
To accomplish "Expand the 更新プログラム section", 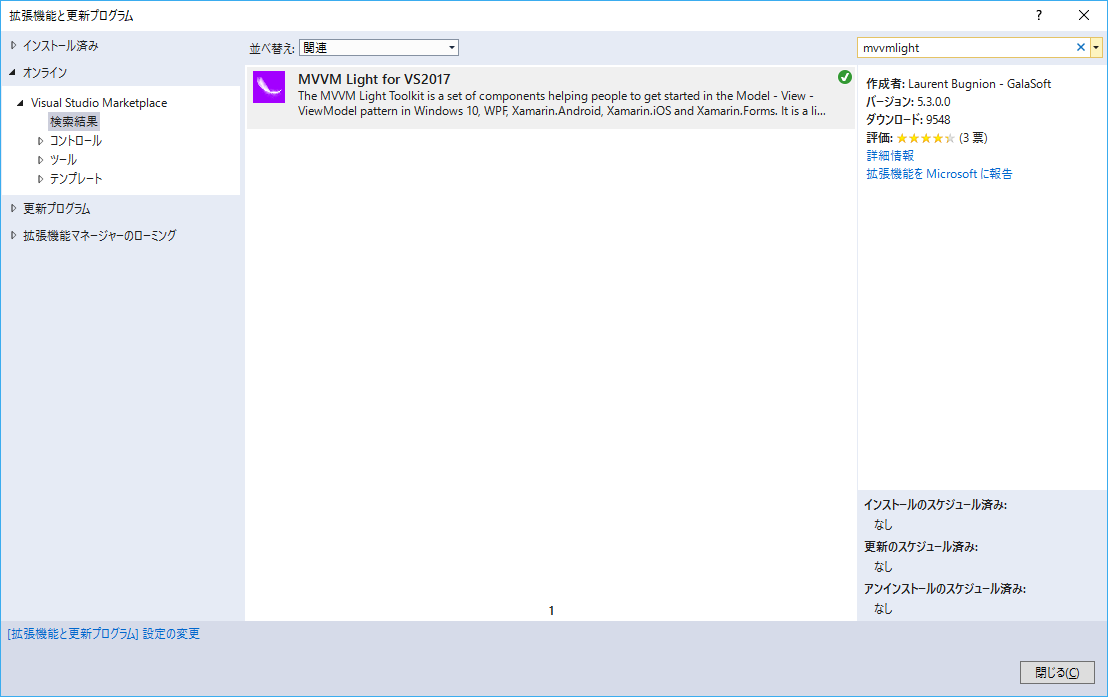I will (x=13, y=209).
